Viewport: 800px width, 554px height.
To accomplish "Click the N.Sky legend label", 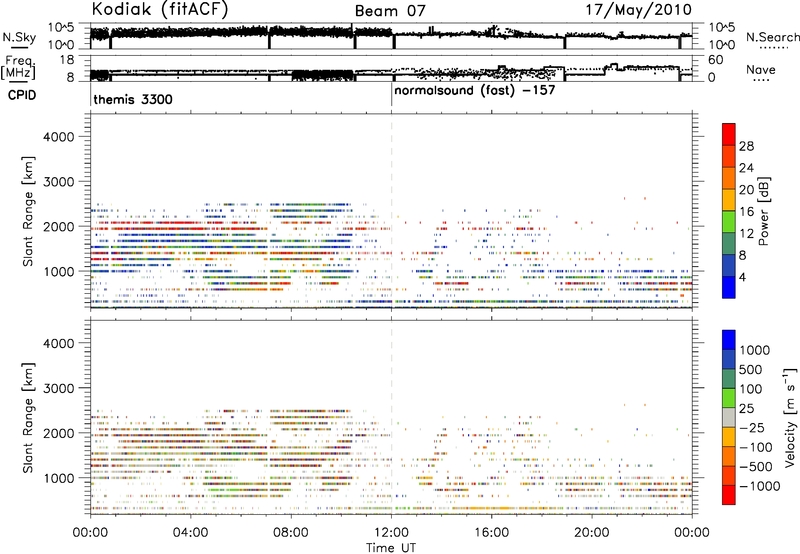I will click(x=19, y=37).
